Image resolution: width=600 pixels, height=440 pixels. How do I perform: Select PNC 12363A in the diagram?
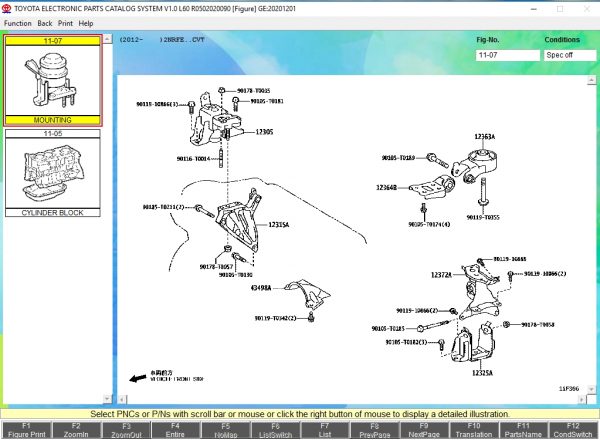[485, 137]
